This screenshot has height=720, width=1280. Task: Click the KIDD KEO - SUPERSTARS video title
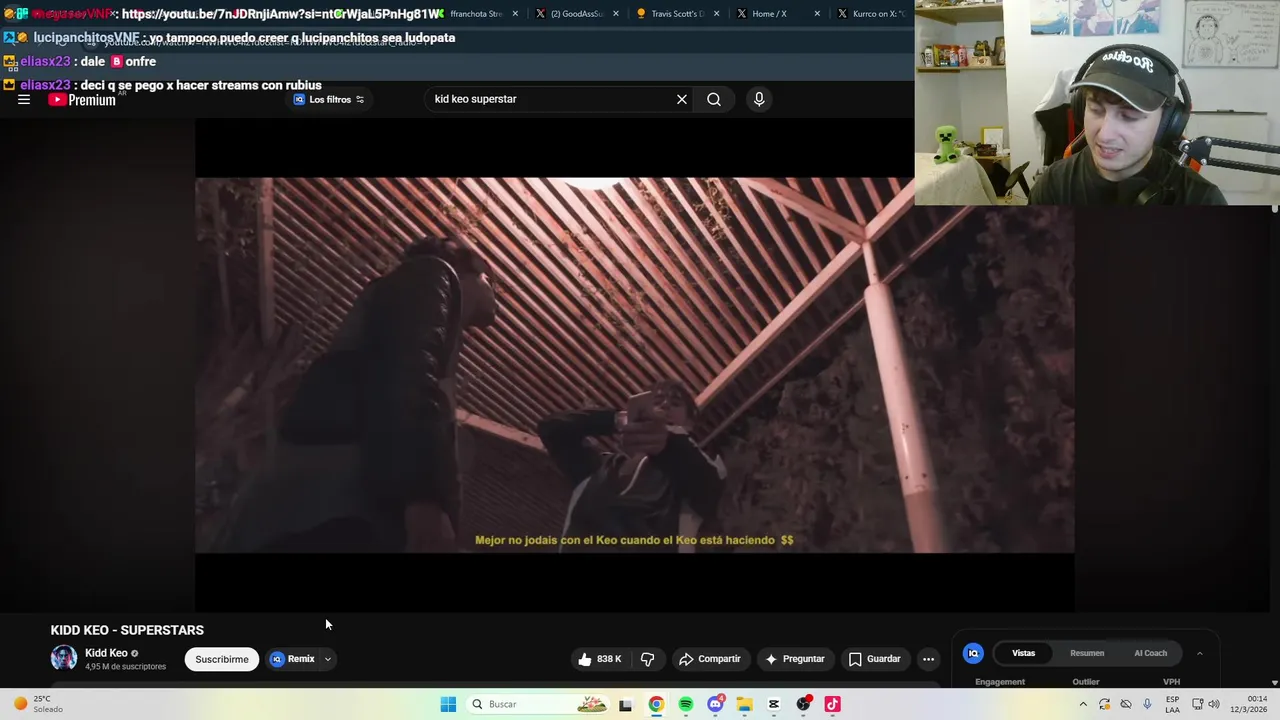coord(127,630)
